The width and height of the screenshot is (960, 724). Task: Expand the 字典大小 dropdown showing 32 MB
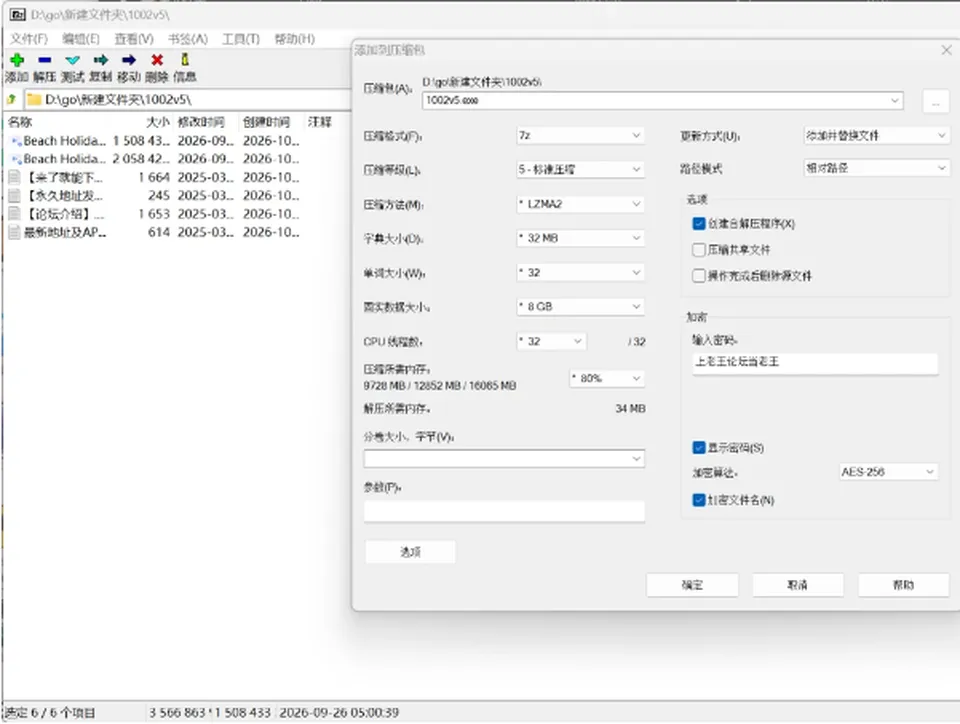[580, 238]
